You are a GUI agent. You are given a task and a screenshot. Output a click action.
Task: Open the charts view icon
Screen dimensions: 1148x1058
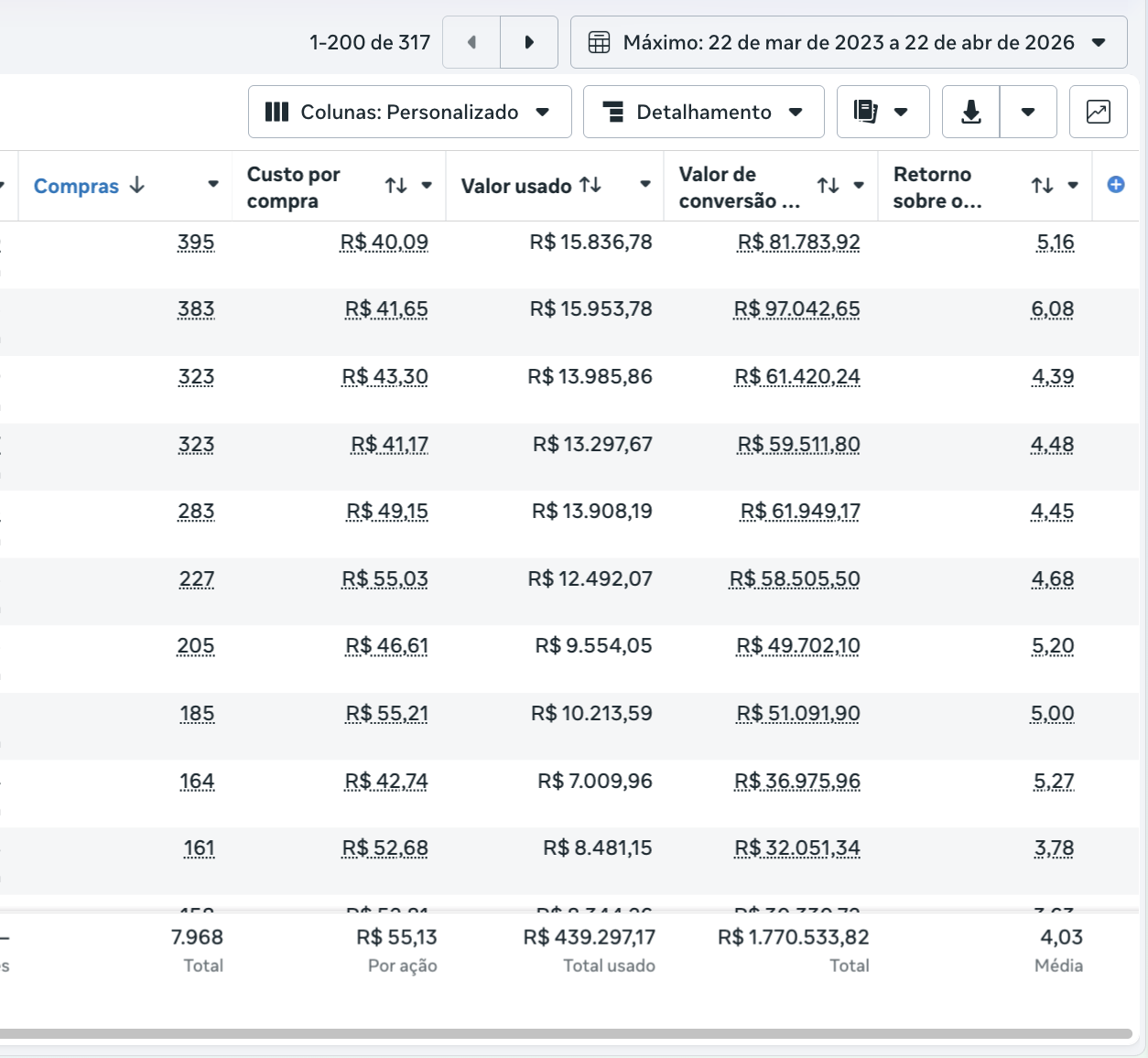tap(1098, 112)
